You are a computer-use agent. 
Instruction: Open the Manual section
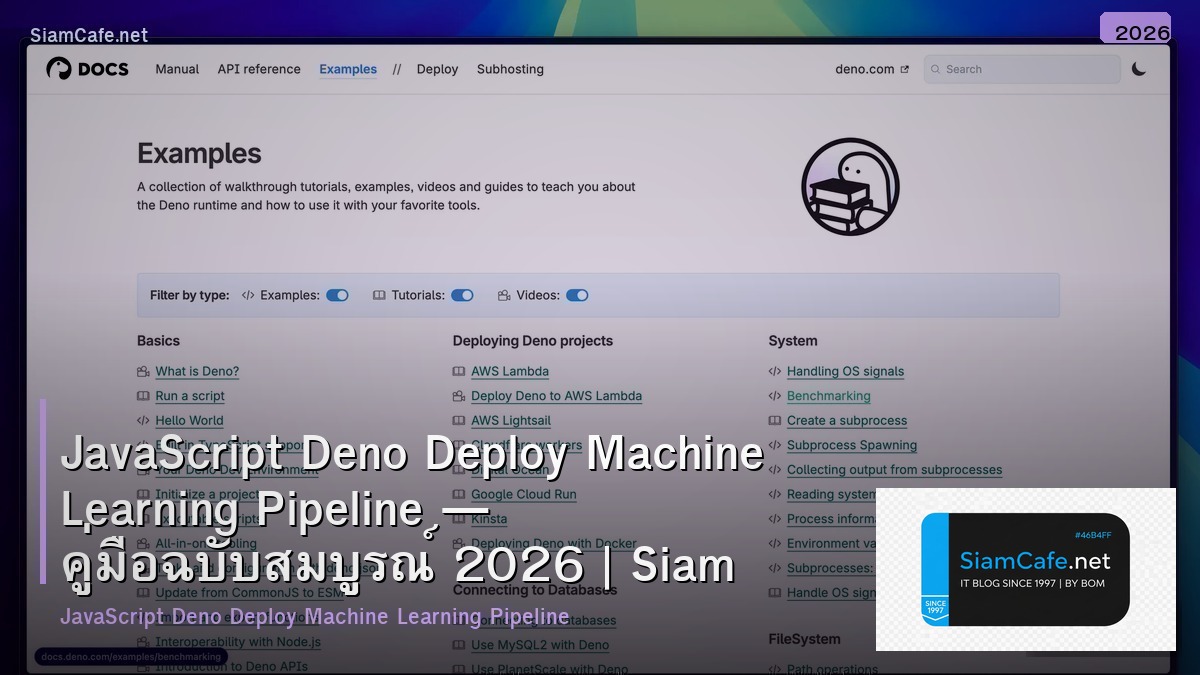[x=177, y=69]
